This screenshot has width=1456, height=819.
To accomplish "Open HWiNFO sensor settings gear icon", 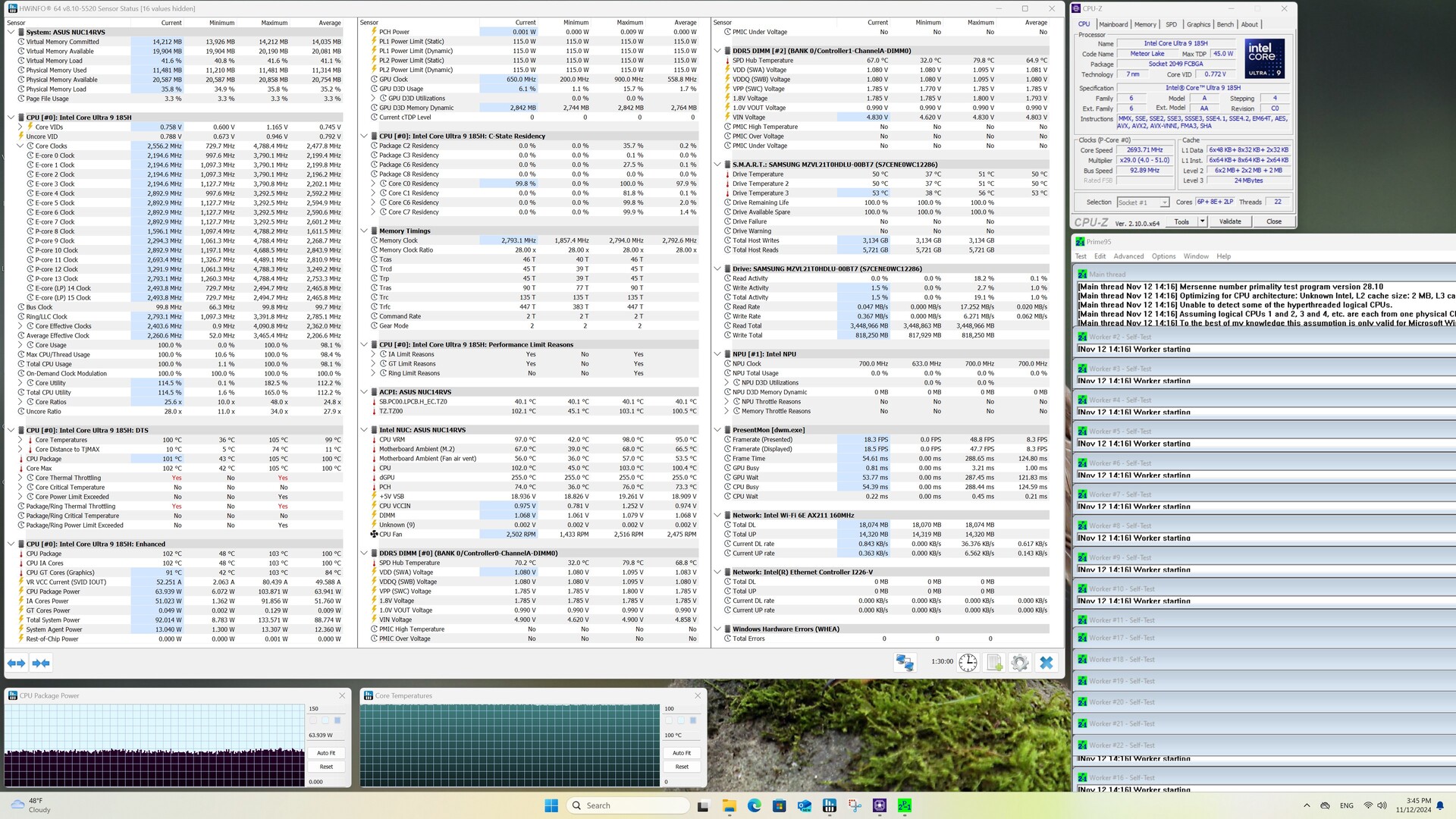I will [x=1020, y=662].
